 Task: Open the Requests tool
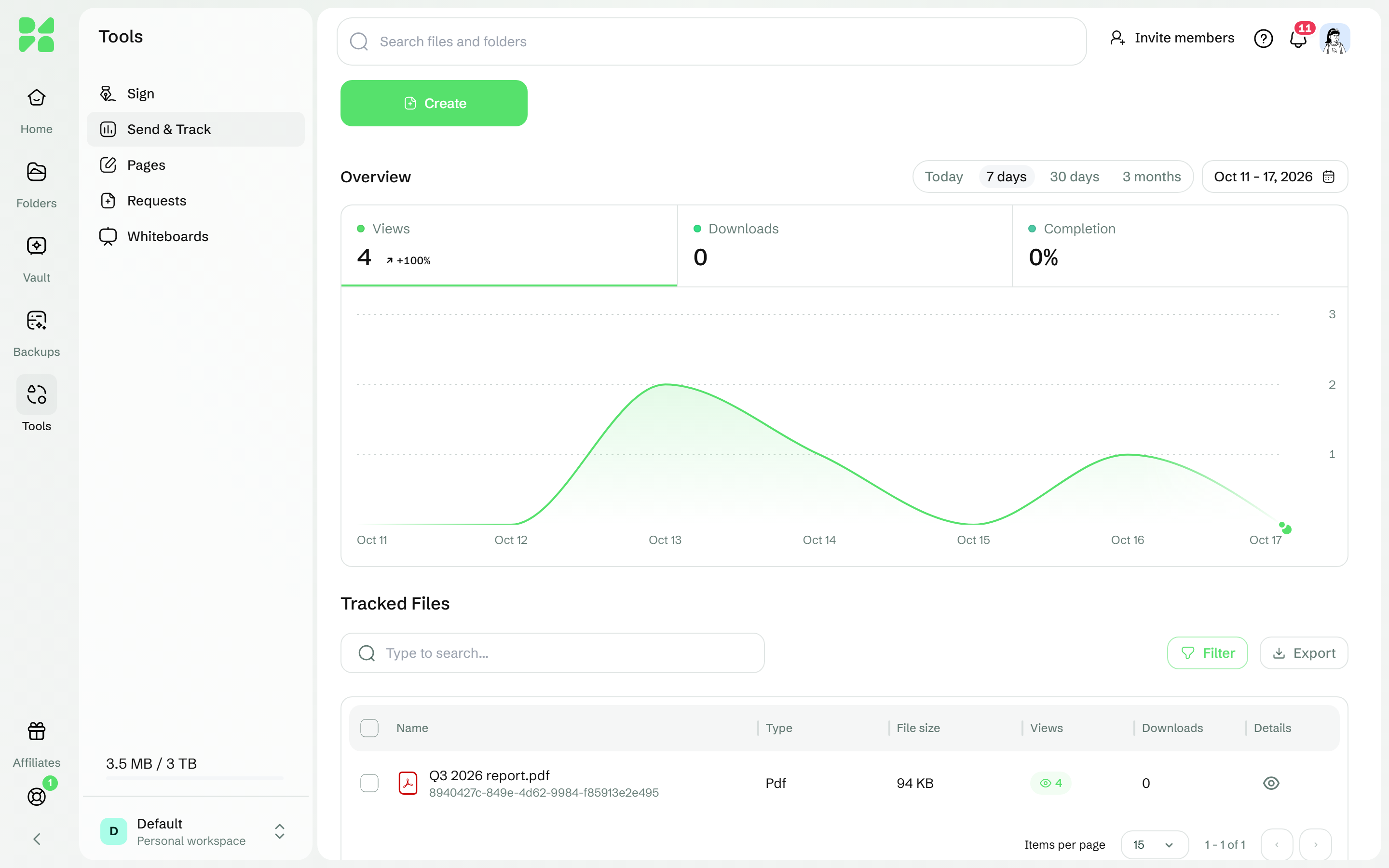point(196,200)
